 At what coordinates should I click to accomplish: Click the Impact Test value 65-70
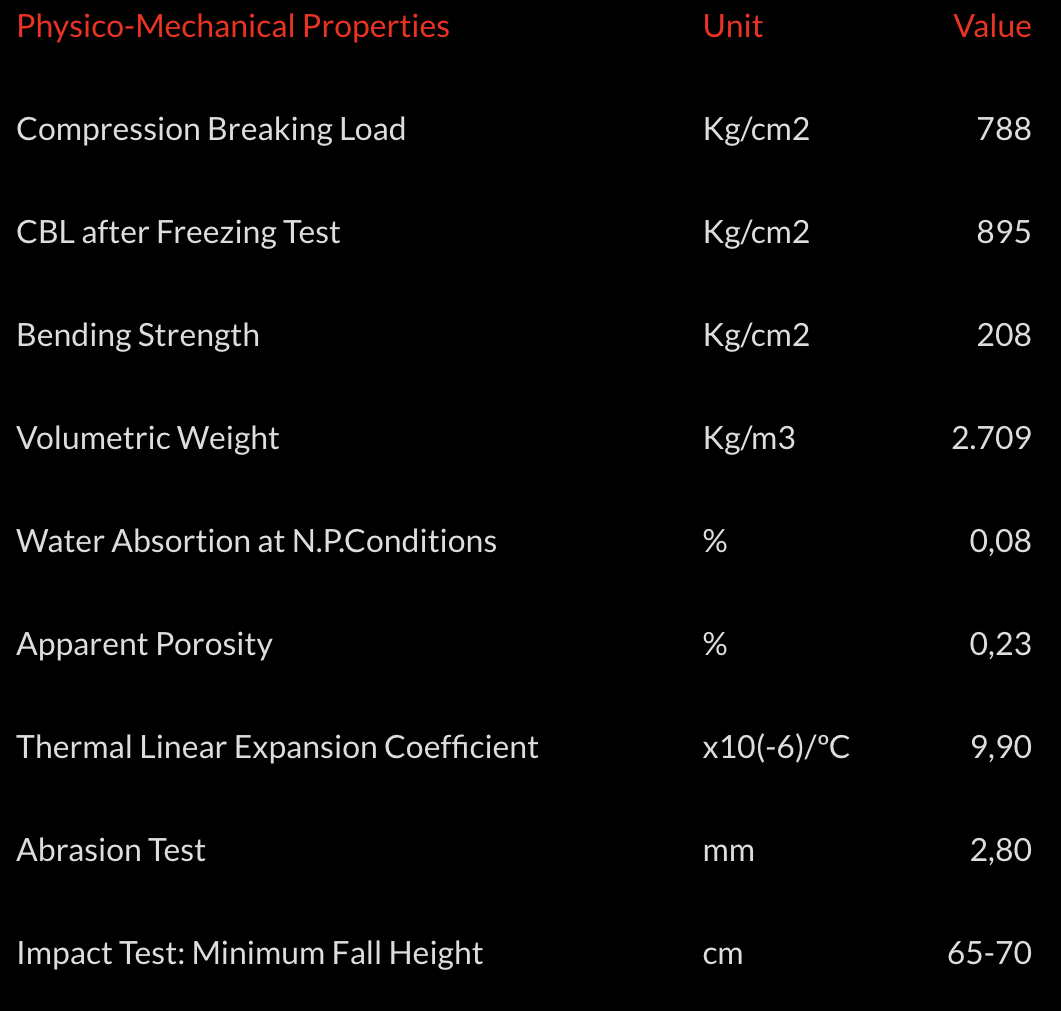pyautogui.click(x=989, y=953)
